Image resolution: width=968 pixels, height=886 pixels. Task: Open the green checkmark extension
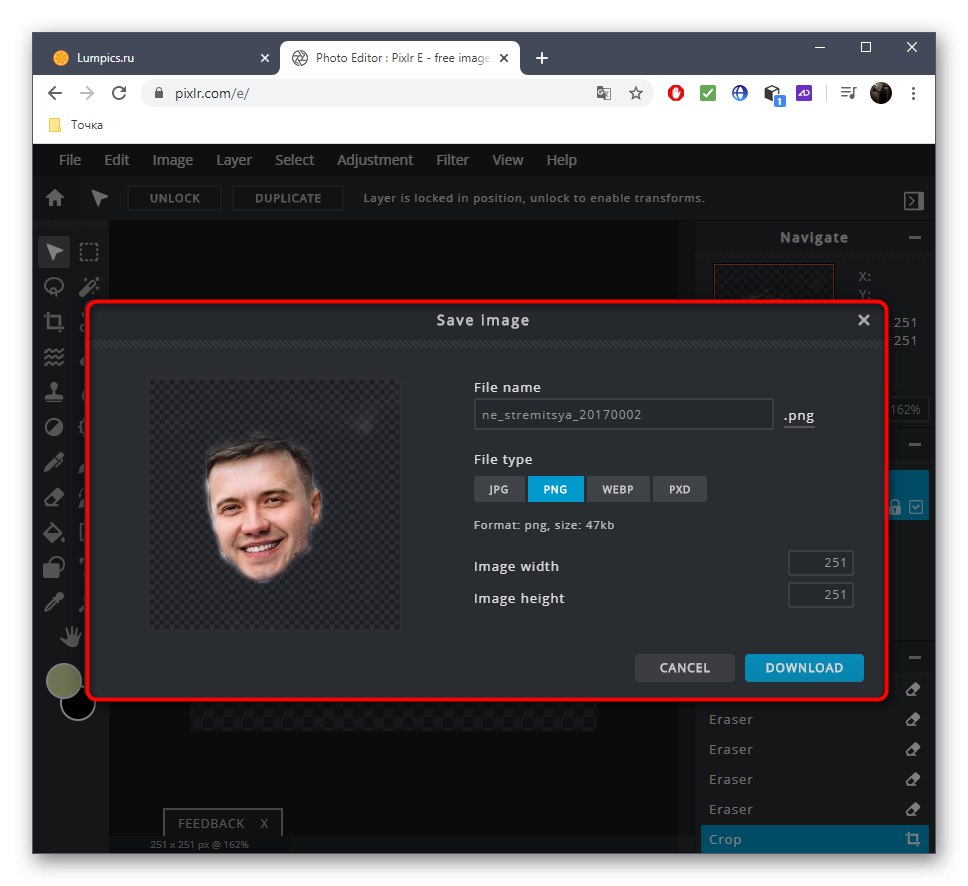tap(708, 93)
